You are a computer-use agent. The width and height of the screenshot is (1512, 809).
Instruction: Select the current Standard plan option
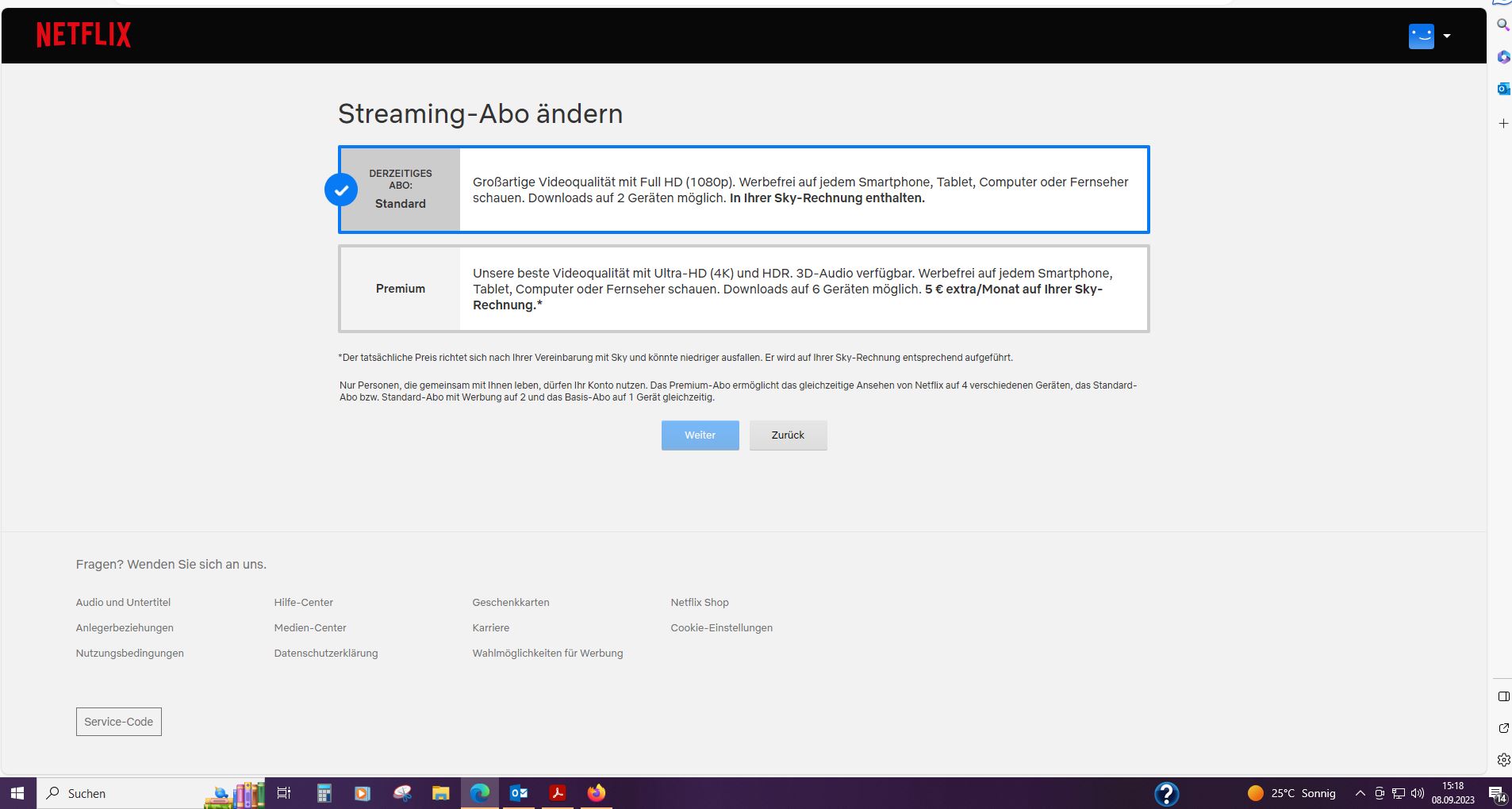point(743,190)
